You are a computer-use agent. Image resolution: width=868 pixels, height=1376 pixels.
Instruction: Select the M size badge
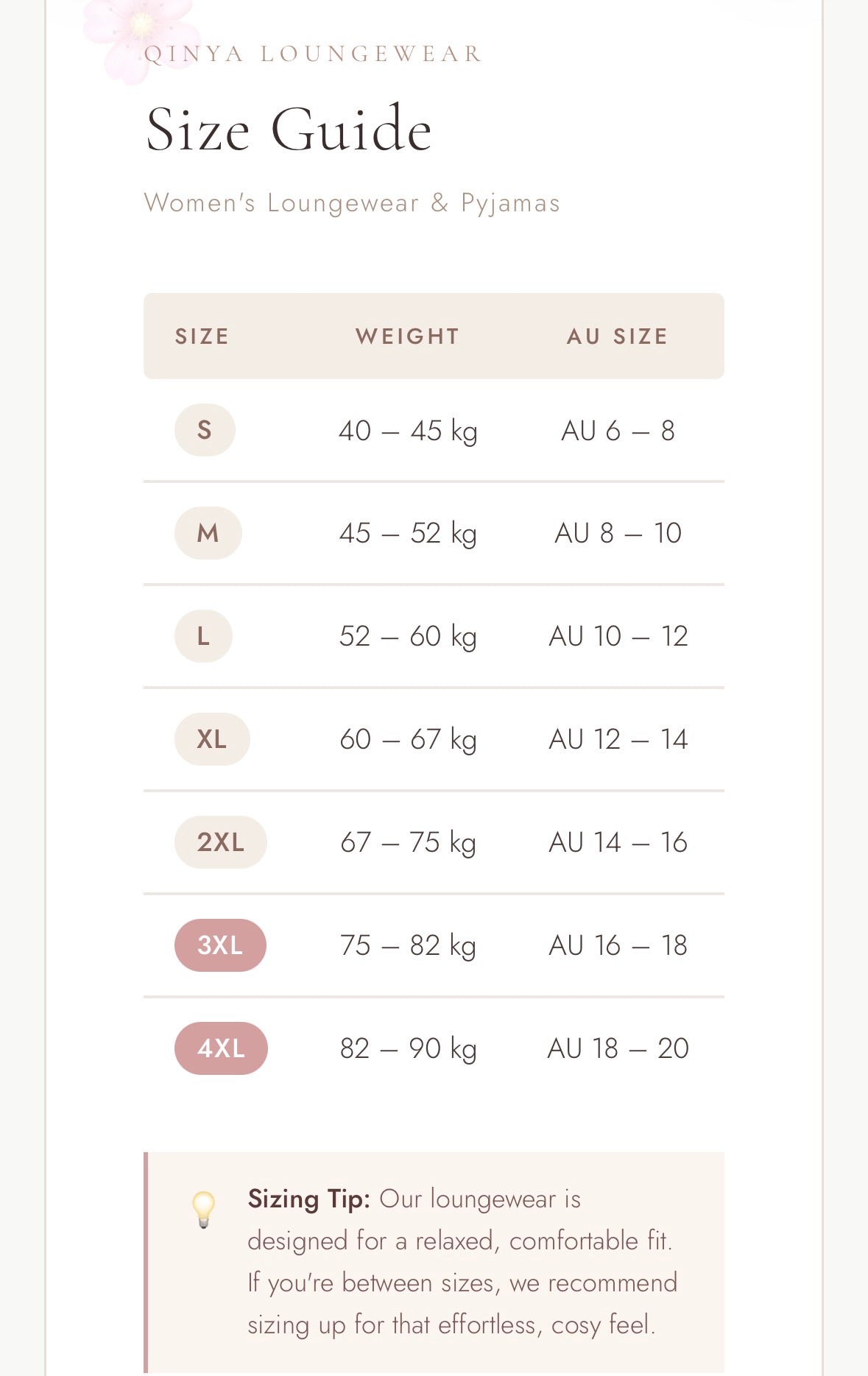[208, 533]
